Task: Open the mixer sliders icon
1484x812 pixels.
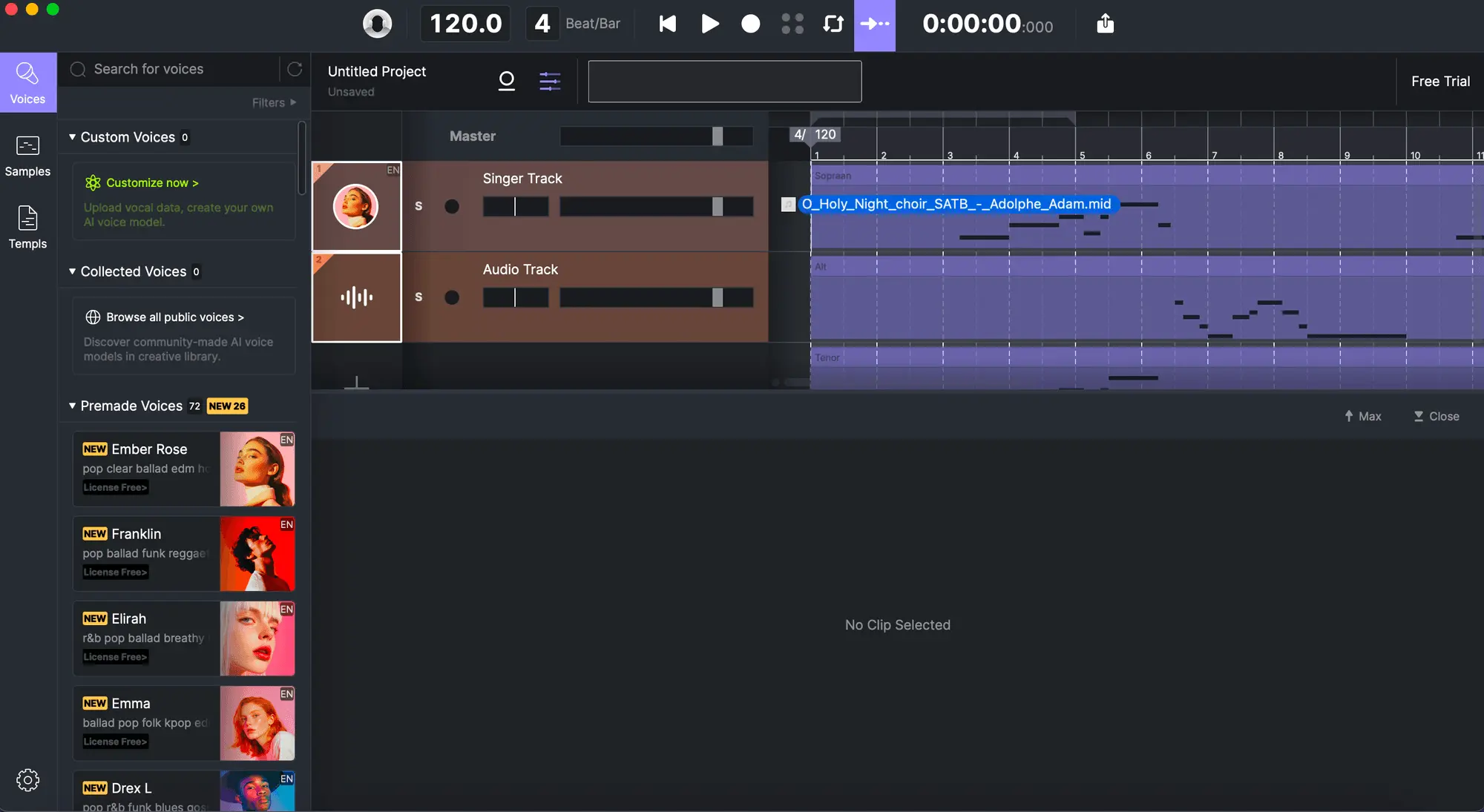Action: (x=549, y=81)
